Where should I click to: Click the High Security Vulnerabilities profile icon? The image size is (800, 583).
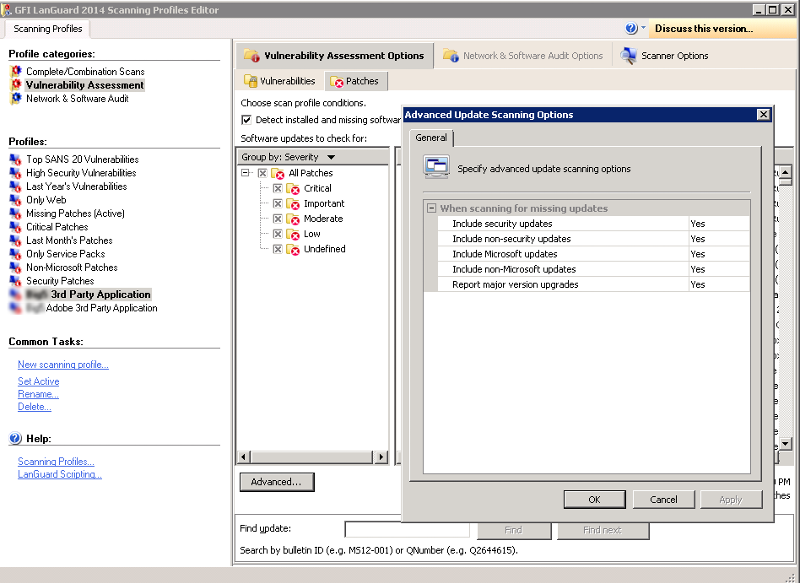click(15, 173)
